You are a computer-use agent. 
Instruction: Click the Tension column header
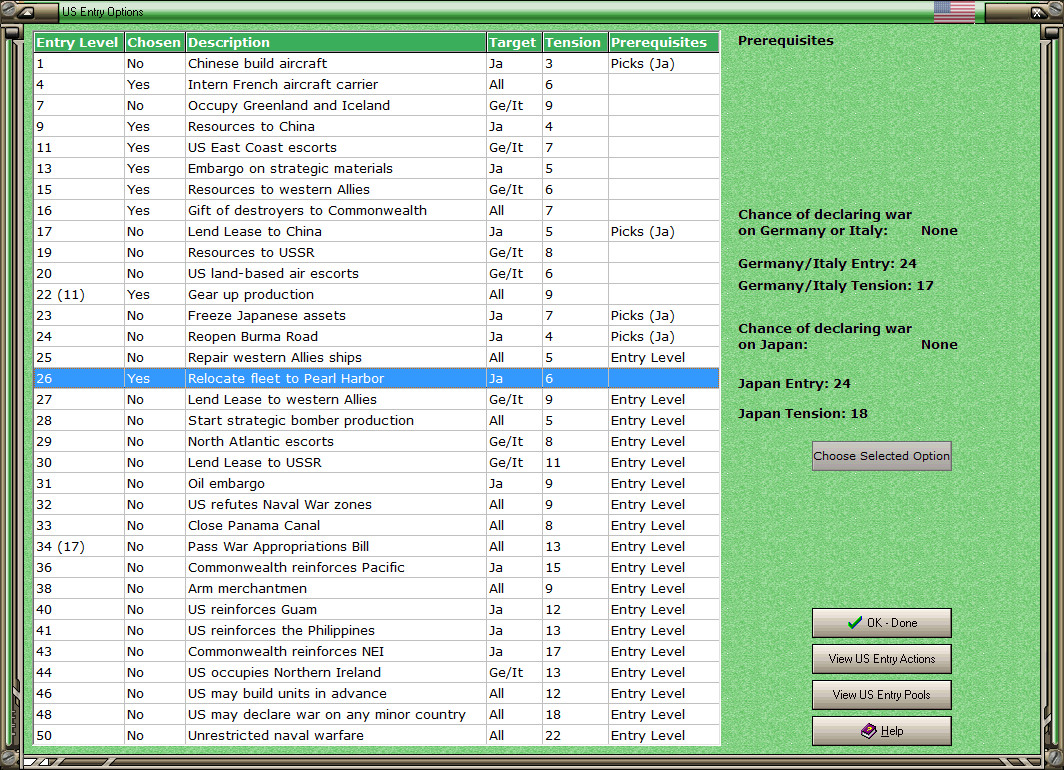575,42
